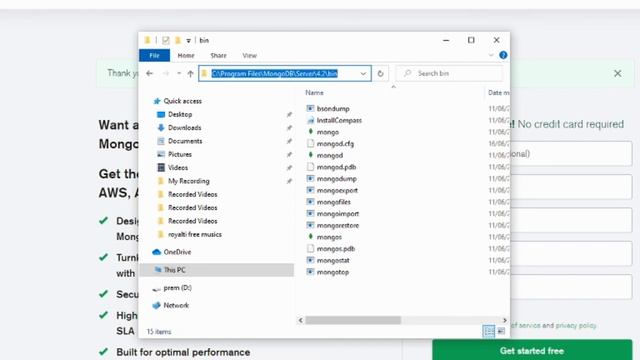The image size is (640, 360).
Task: Select the mongoimport file icon
Action: (x=310, y=213)
